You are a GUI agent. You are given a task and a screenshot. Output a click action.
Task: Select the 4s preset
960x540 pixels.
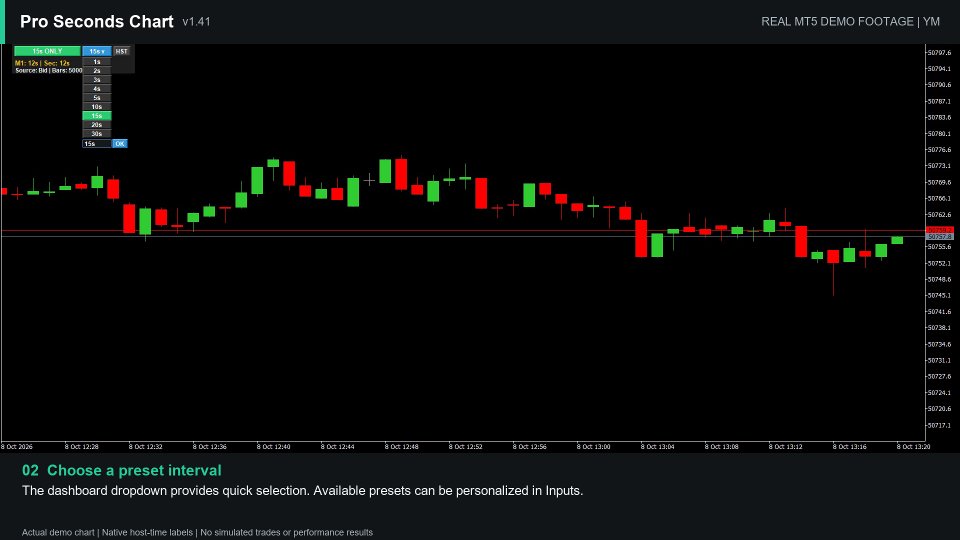(97, 89)
